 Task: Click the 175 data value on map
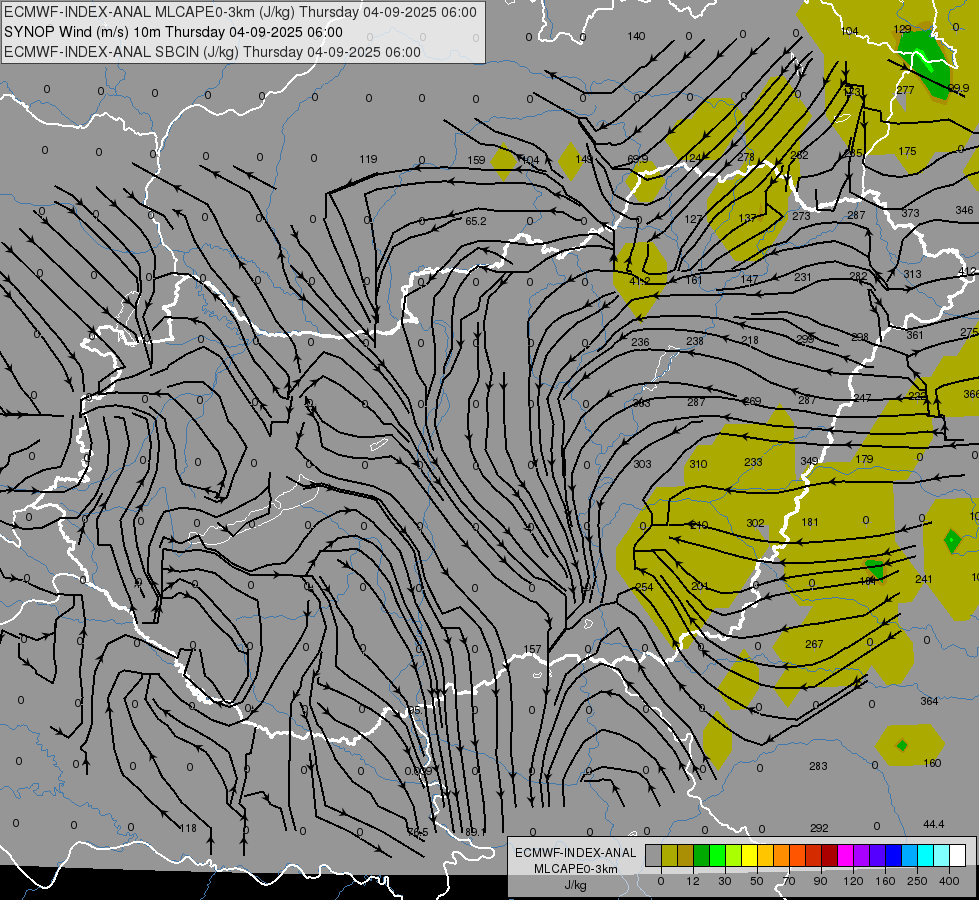[x=907, y=151]
